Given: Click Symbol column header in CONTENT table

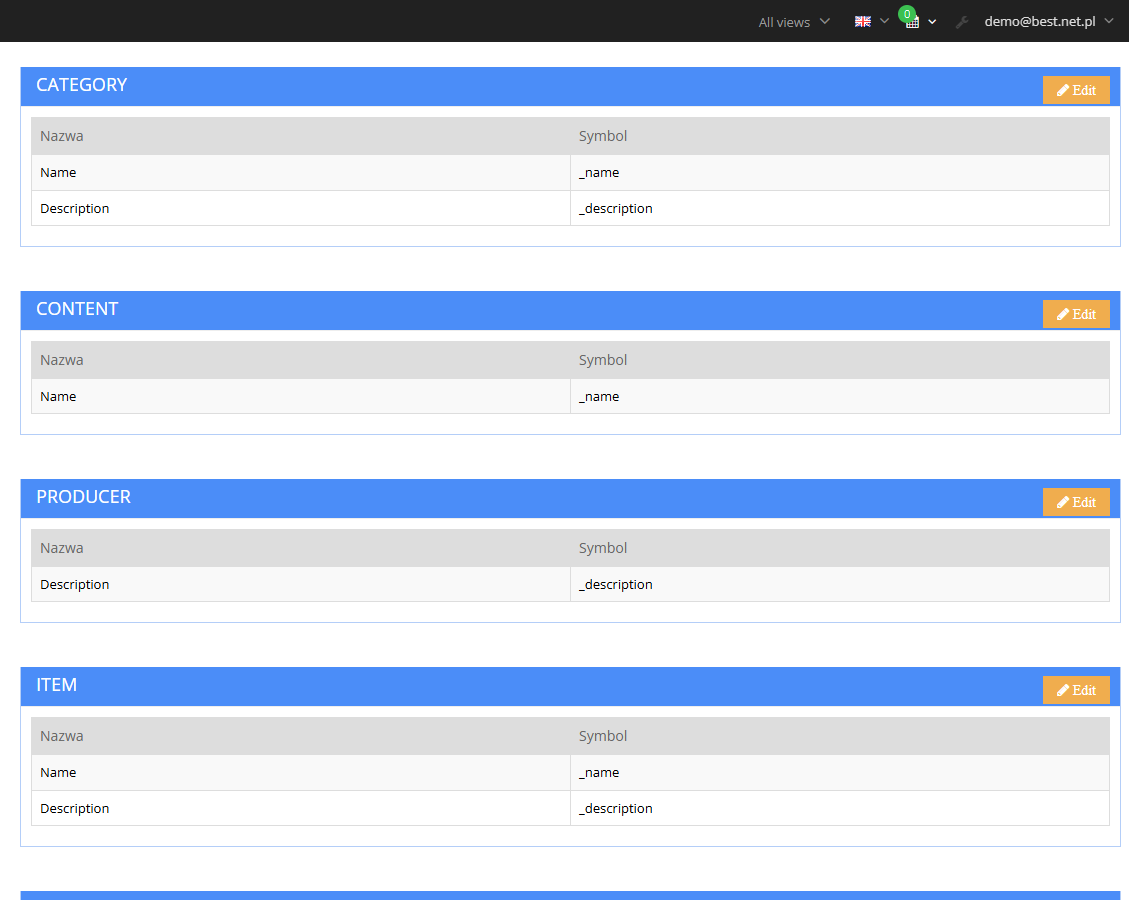Looking at the screenshot, I should [840, 360].
